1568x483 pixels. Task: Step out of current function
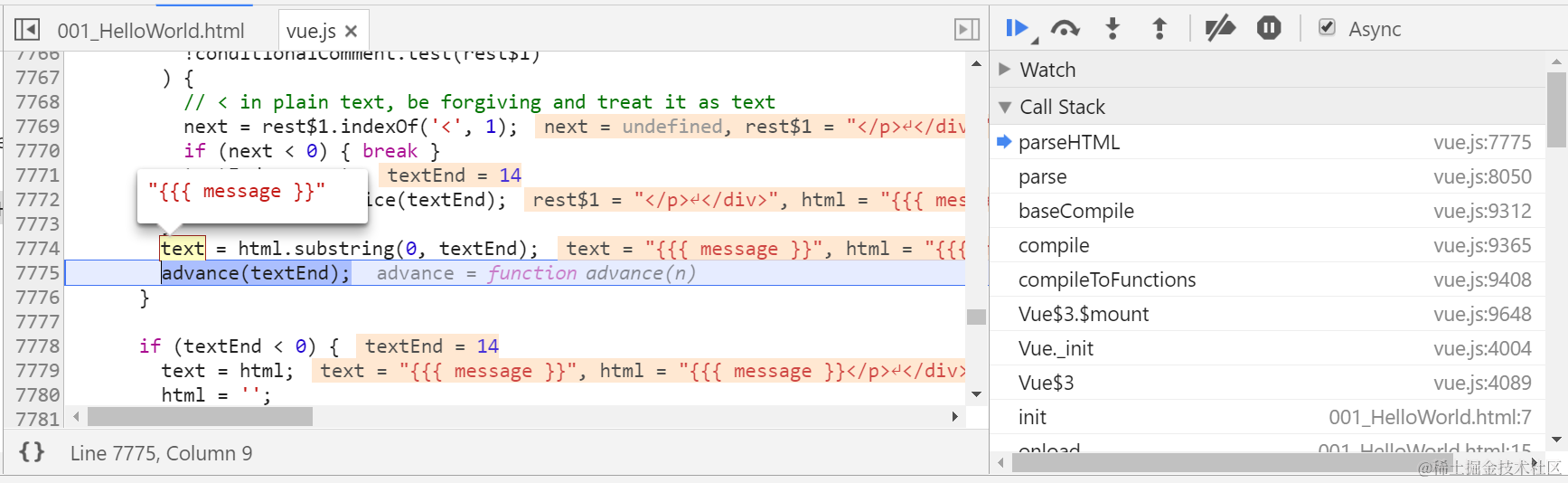click(1160, 29)
